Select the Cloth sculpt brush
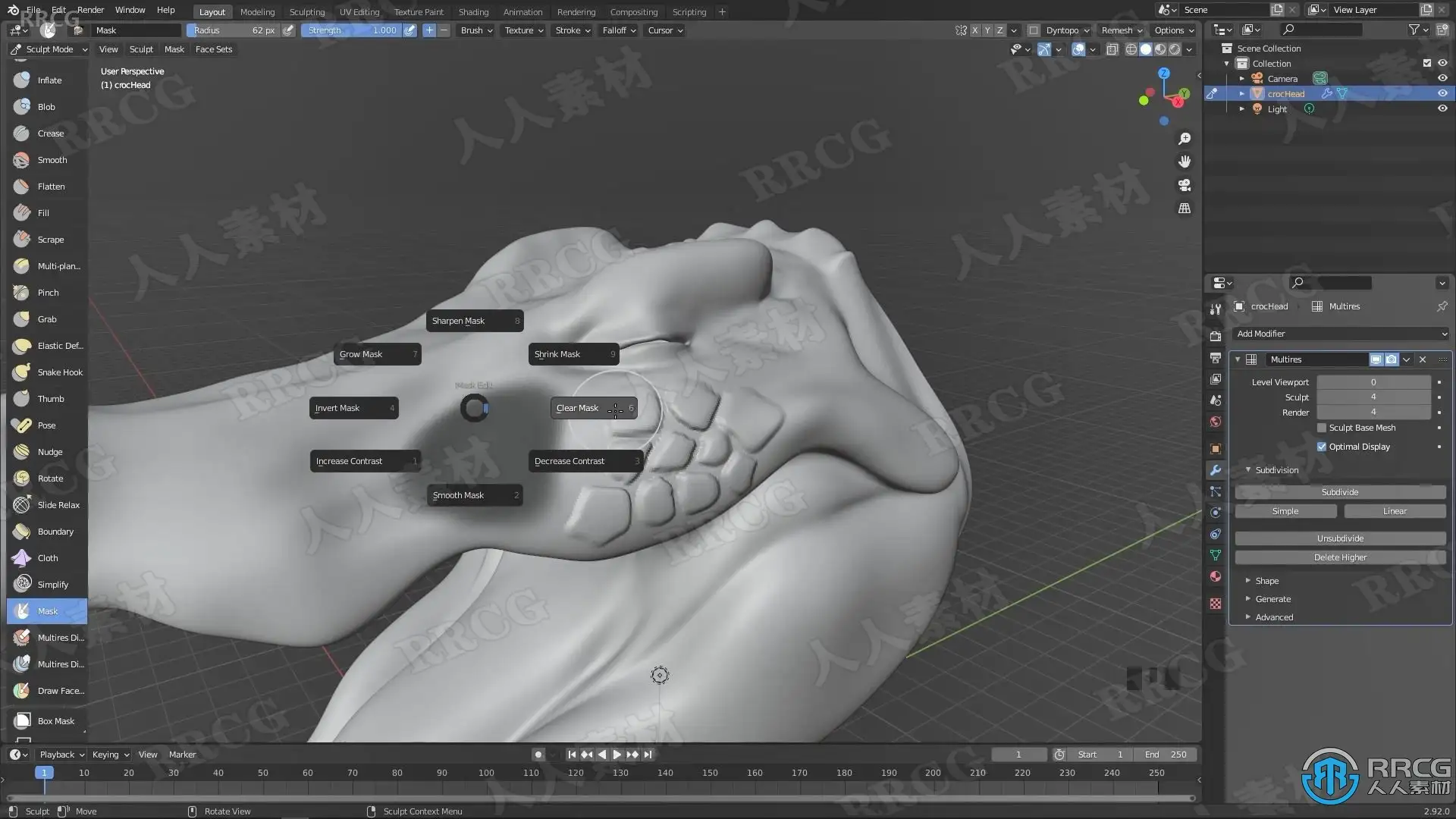 47,558
